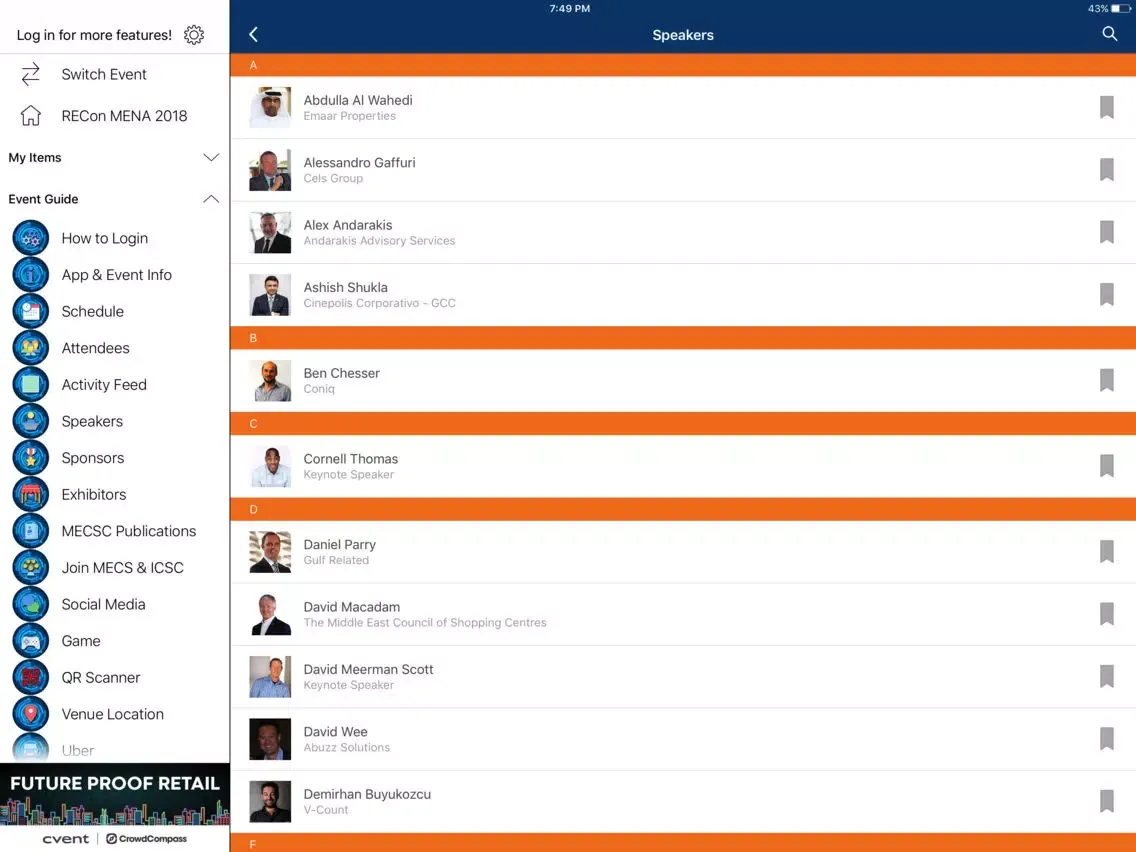Tap the App & Event Info icon
This screenshot has width=1136, height=852.
[x=30, y=275]
